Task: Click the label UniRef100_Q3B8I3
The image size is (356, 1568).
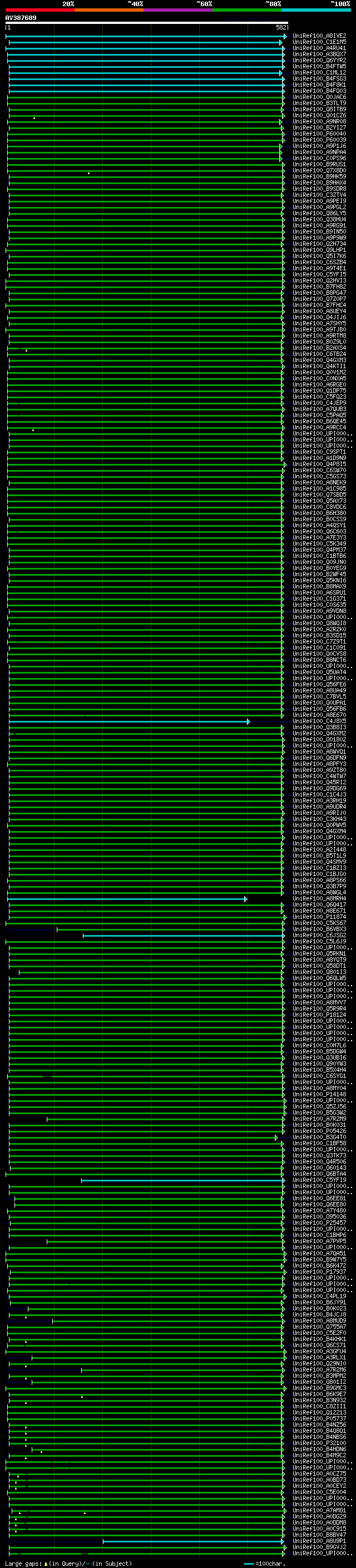Action: tap(319, 727)
